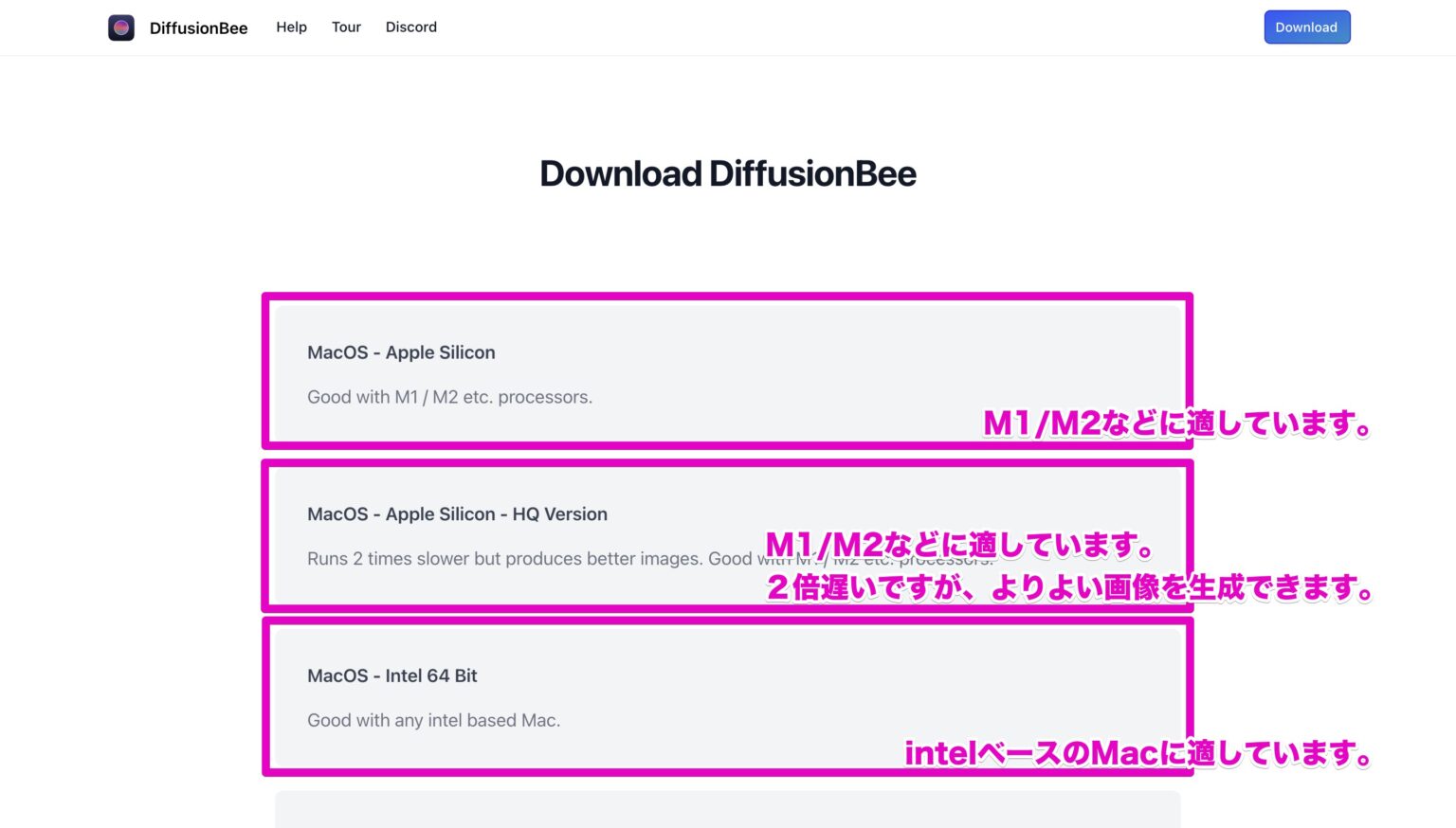Click the Download DiffusionBee heading
1456x828 pixels.
click(727, 173)
